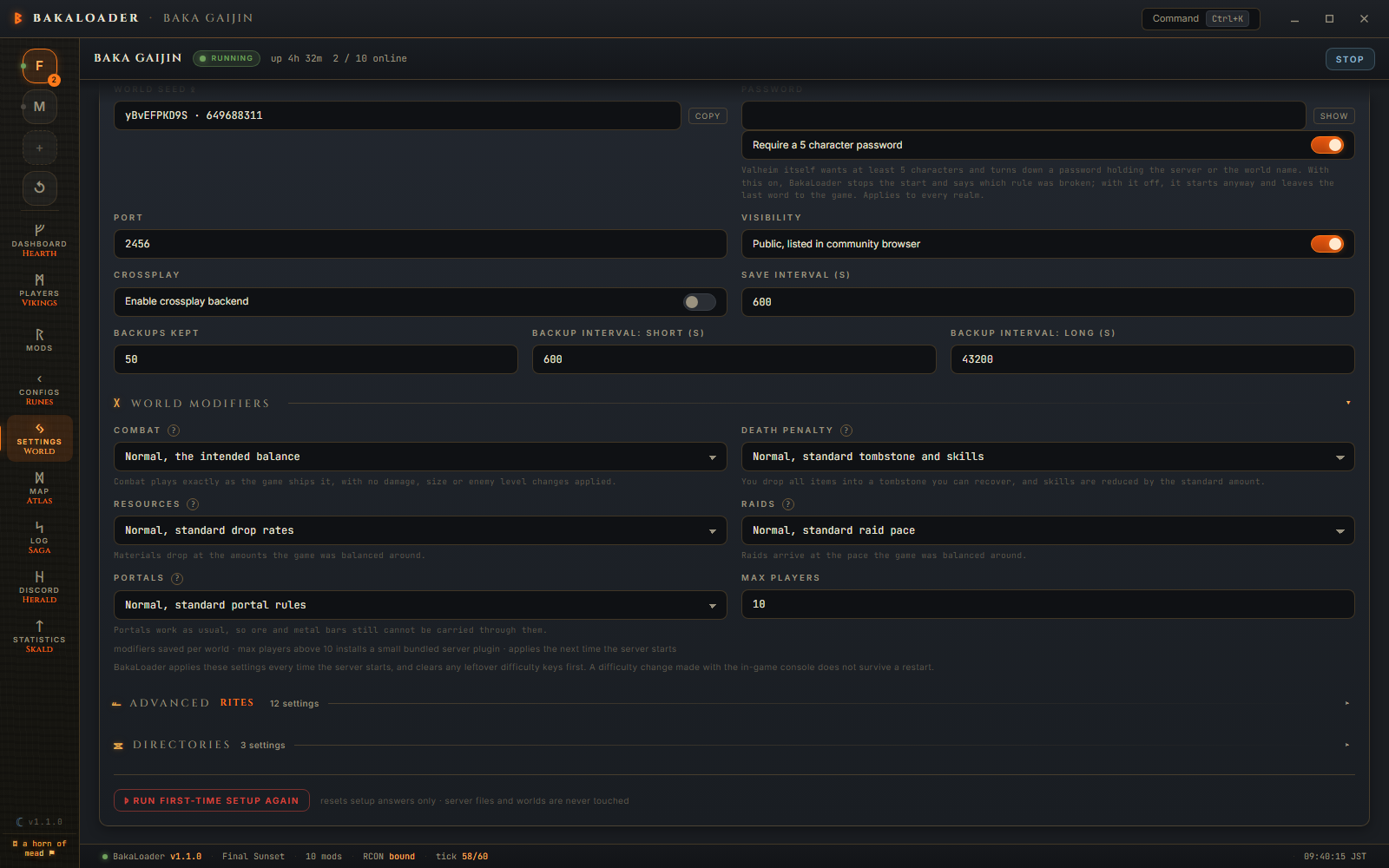Click the BakaLoader logo icon

pyautogui.click(x=18, y=18)
